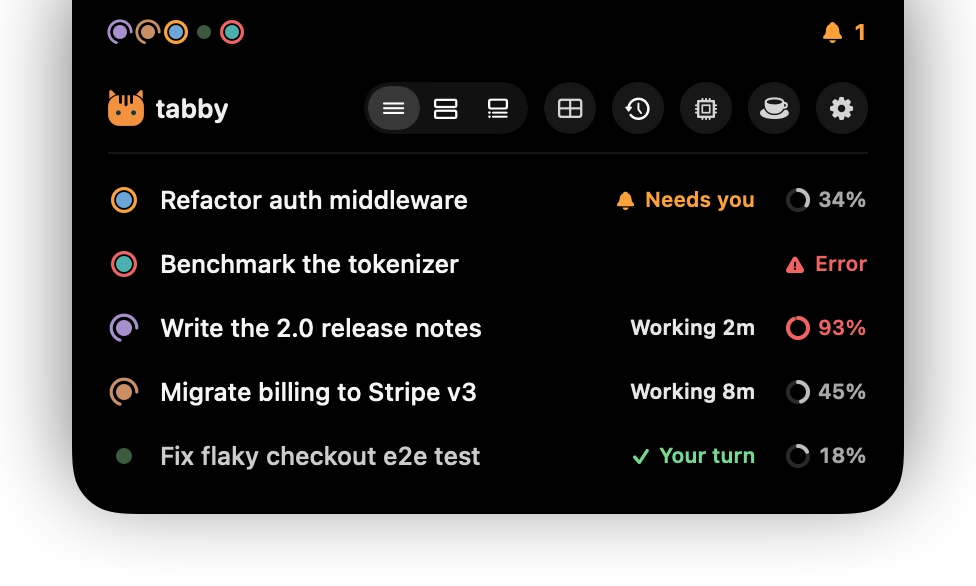
Task: Click status icon beside Write the 2.0 release notes
Action: point(124,328)
